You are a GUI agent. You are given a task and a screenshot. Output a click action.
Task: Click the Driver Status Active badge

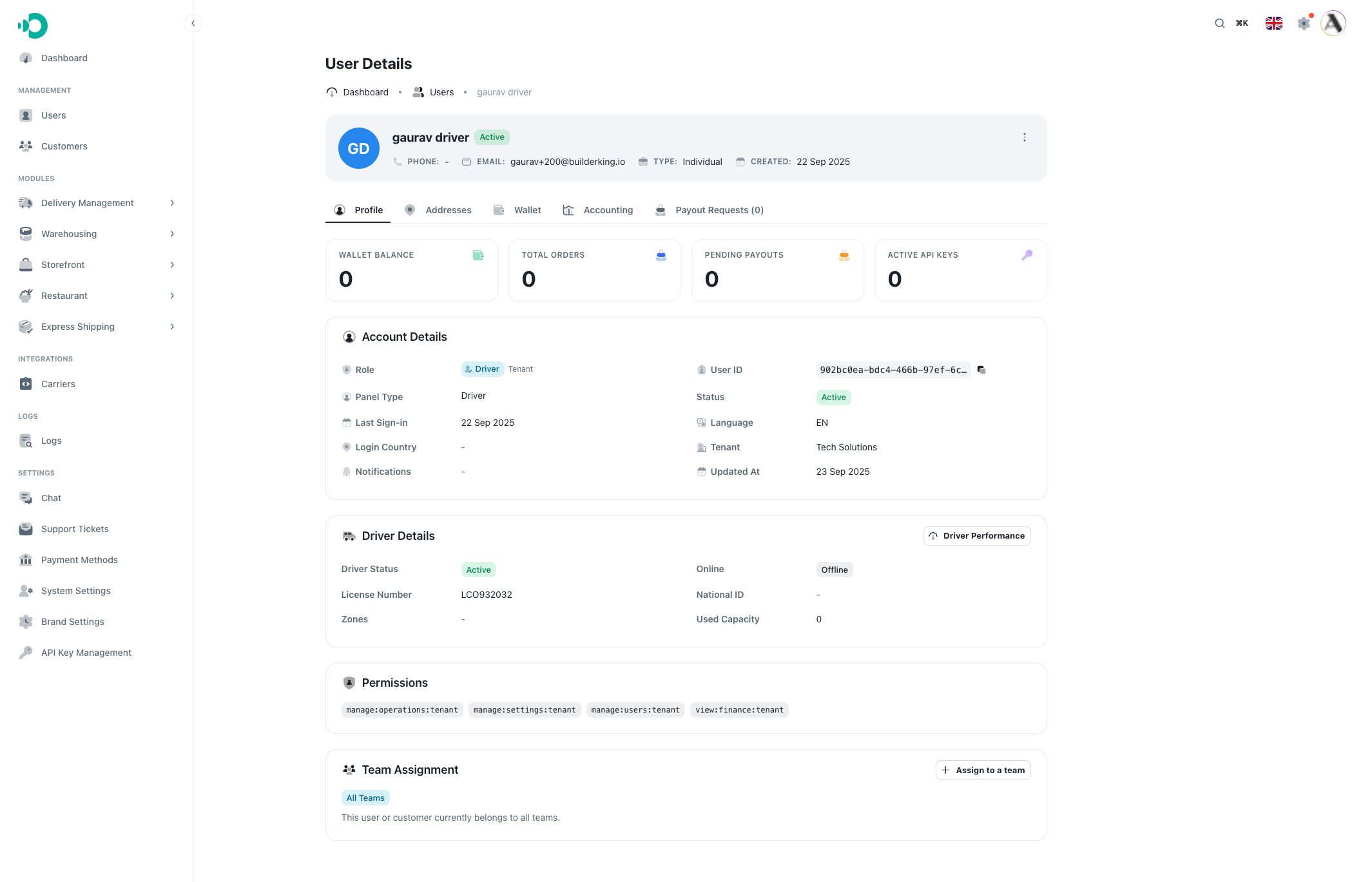point(479,570)
